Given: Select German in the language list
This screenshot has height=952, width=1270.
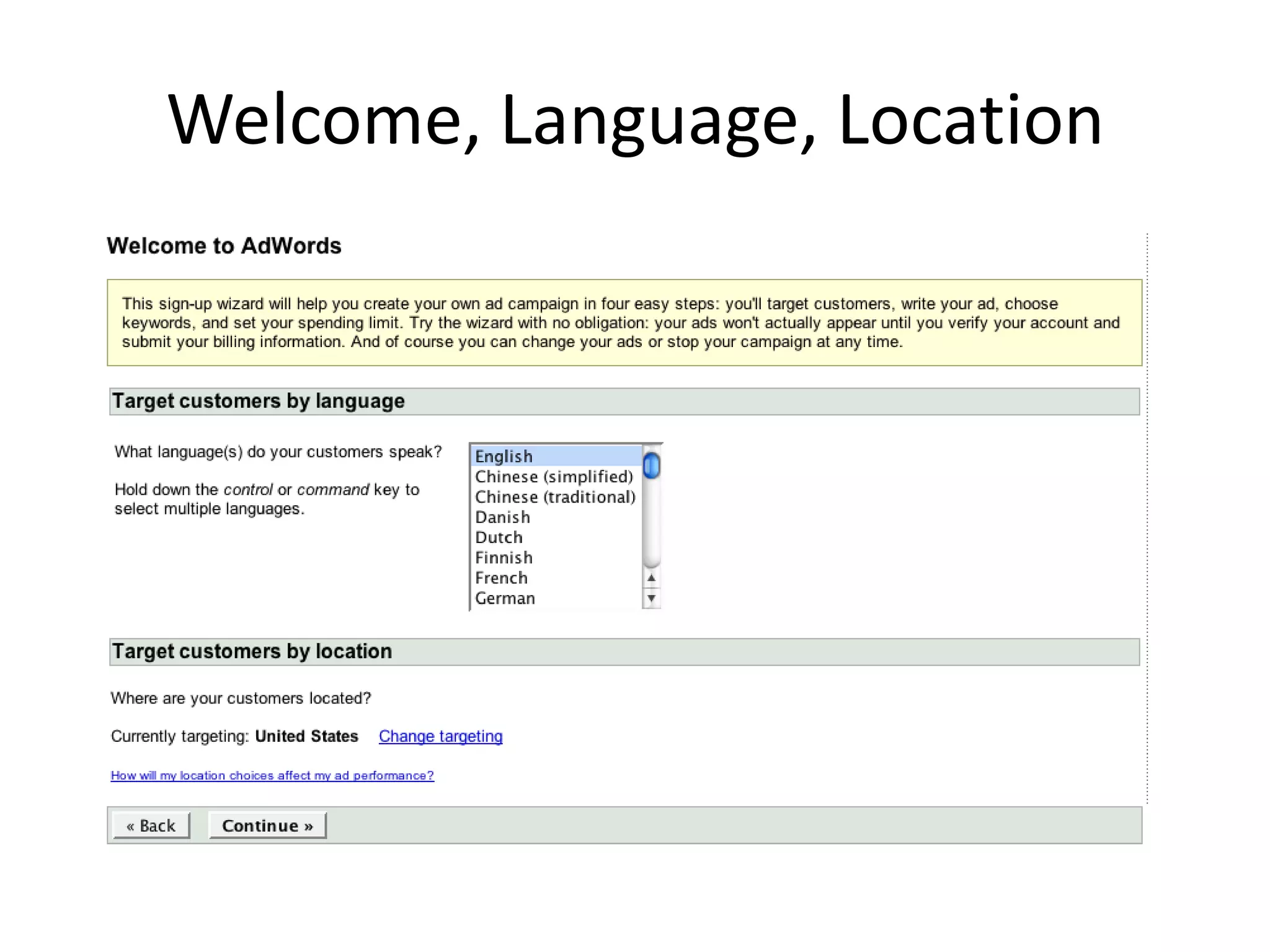Looking at the screenshot, I should pyautogui.click(x=556, y=598).
